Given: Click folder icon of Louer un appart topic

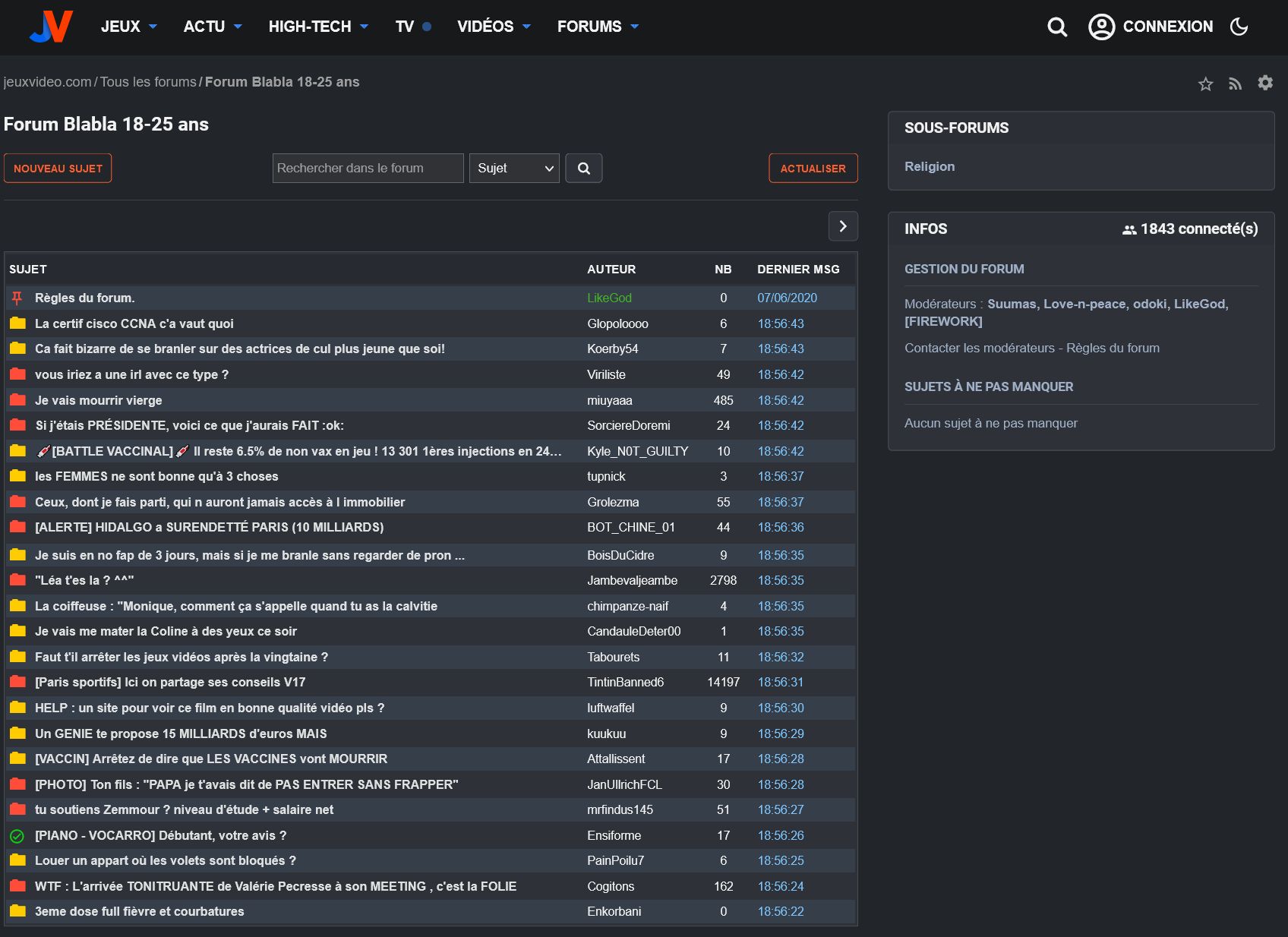Looking at the screenshot, I should click(17, 860).
